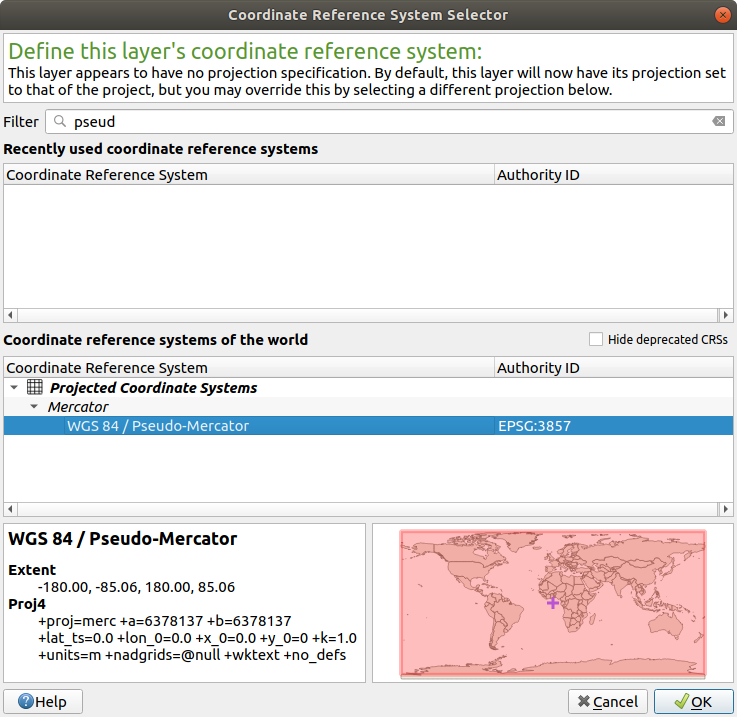The height and width of the screenshot is (717, 737).
Task: Clear the filter text with the X icon
Action: coord(718,122)
